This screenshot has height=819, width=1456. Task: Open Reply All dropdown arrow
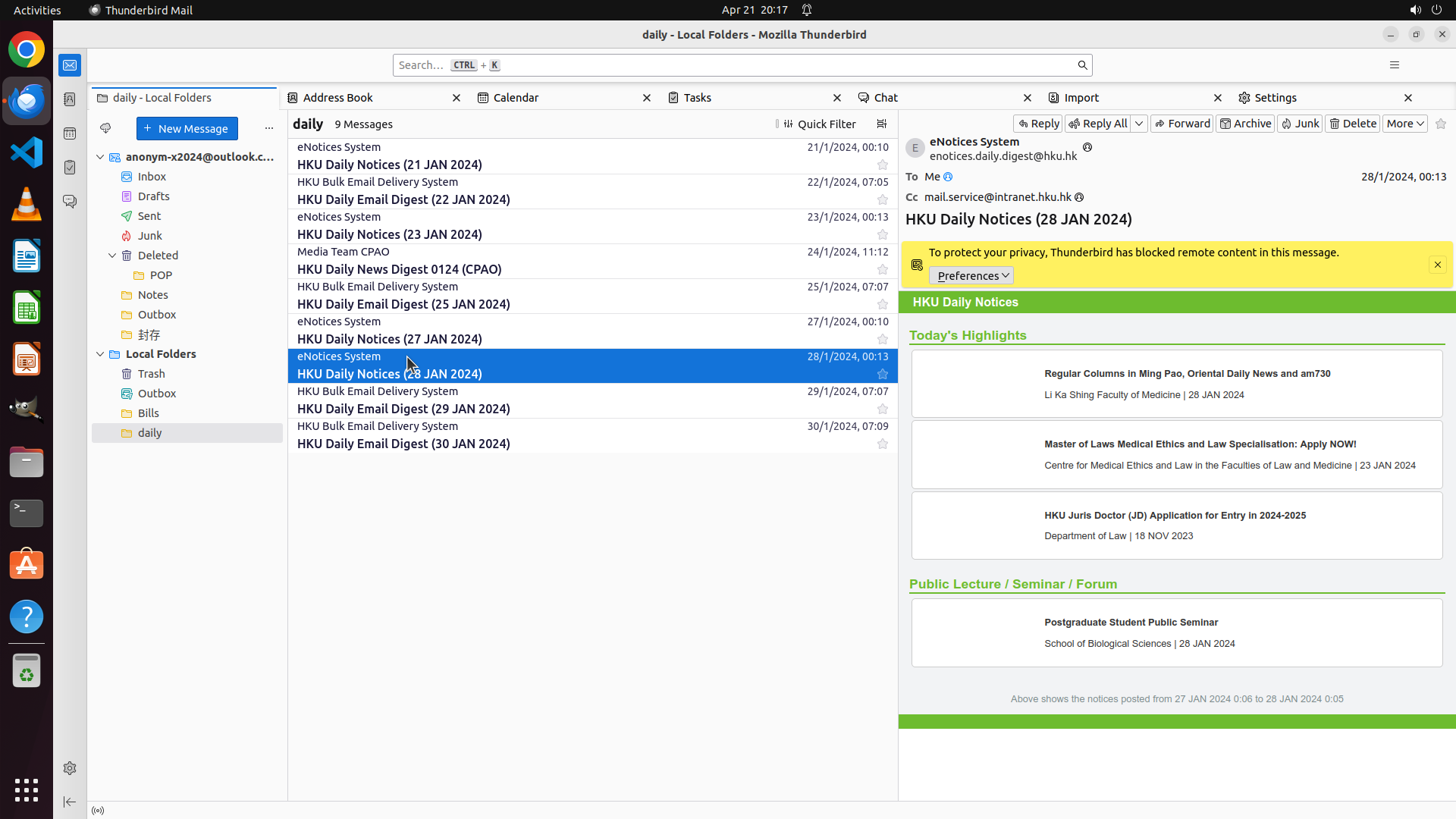[x=1139, y=124]
